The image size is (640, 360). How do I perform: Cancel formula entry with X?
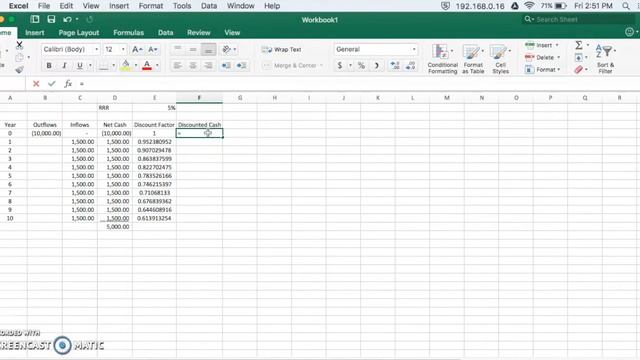(36, 84)
